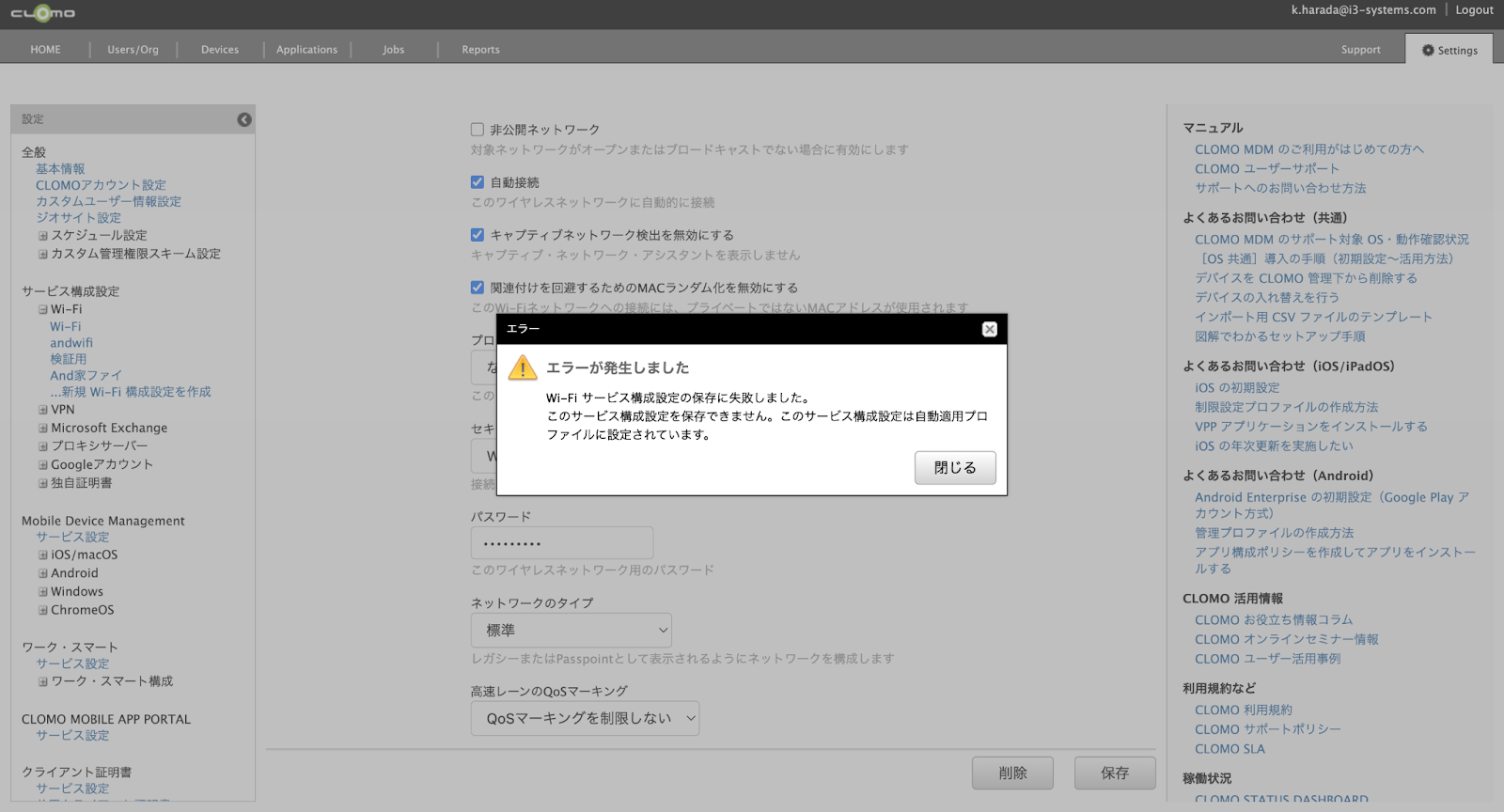Click the warning triangle icon in dialog
The height and width of the screenshot is (812, 1504).
click(x=523, y=368)
